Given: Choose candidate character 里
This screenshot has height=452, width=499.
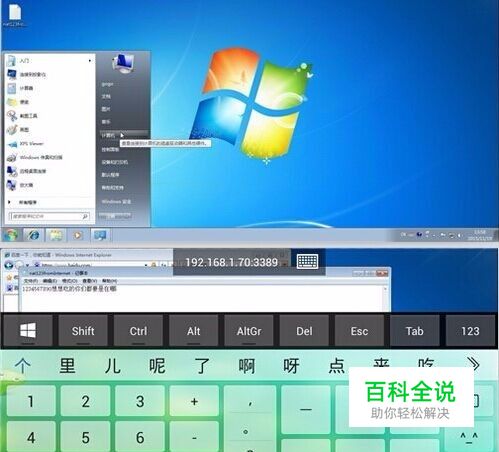Looking at the screenshot, I should pyautogui.click(x=67, y=366).
